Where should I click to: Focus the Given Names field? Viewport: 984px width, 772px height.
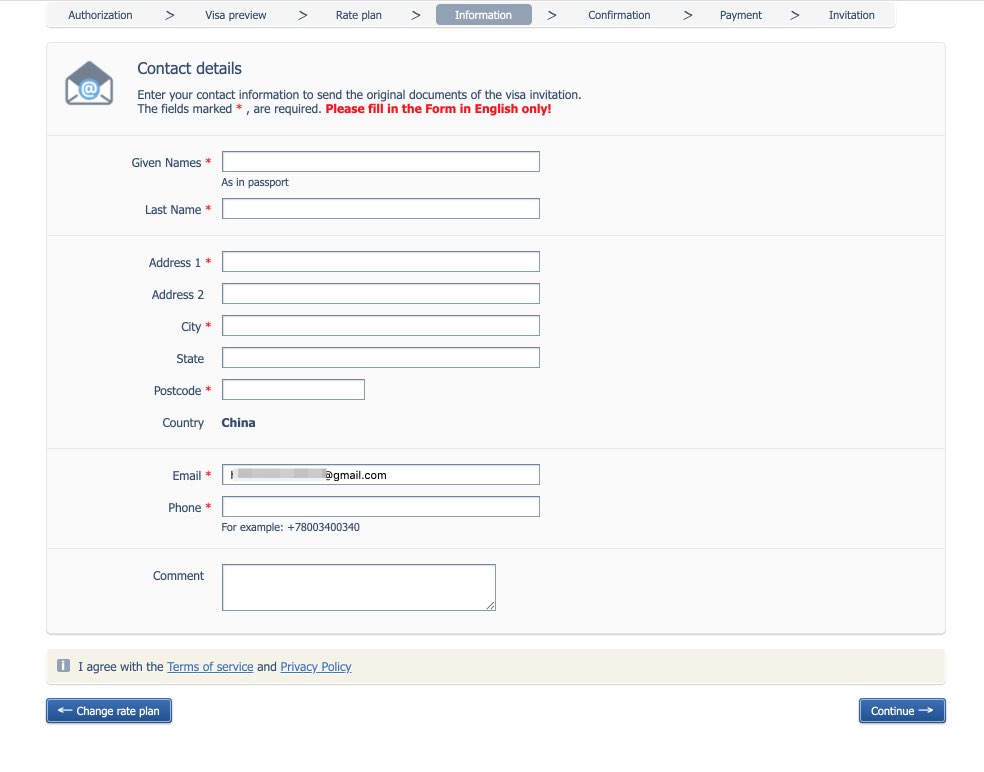[380, 161]
